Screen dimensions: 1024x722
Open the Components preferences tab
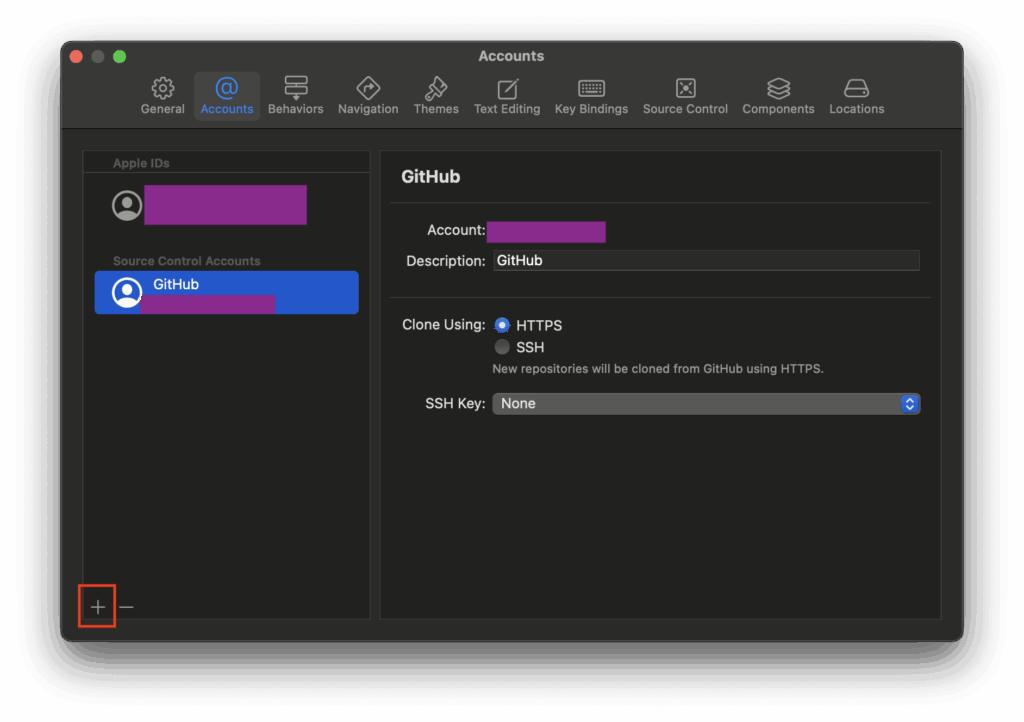click(x=778, y=96)
